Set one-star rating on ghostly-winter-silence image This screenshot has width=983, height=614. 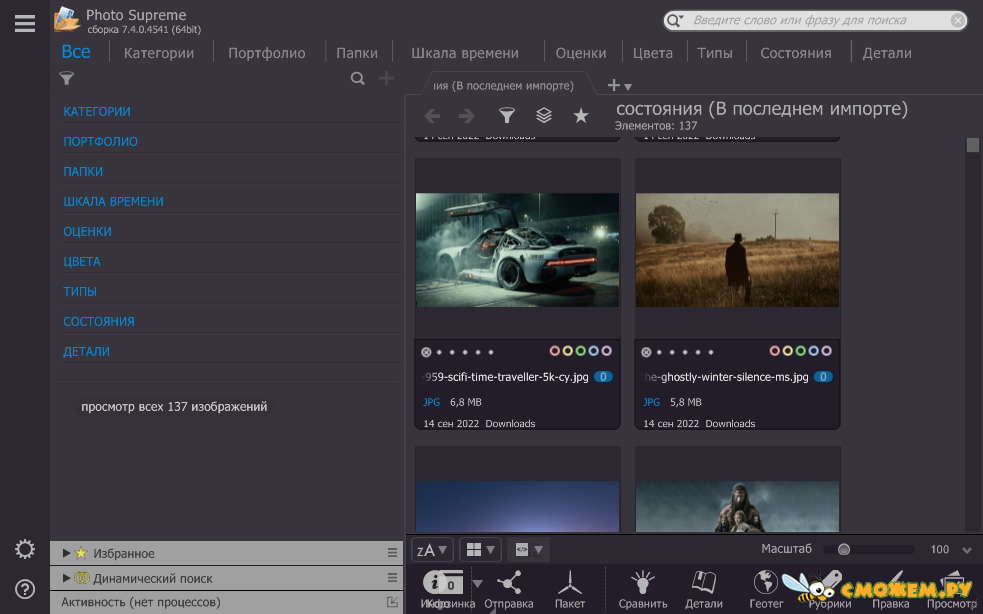[659, 352]
